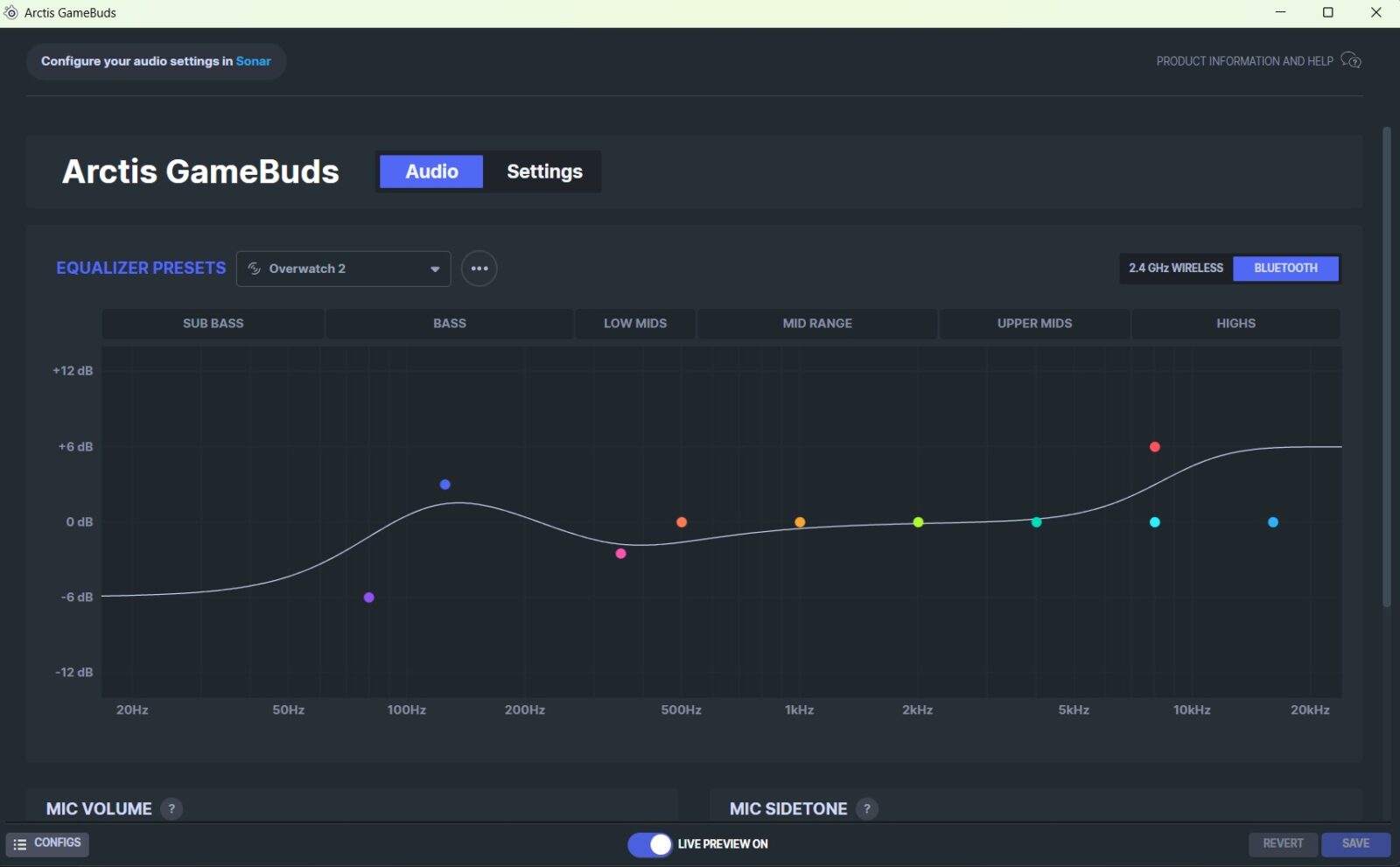Open the Sonar link in the banner

click(x=253, y=61)
